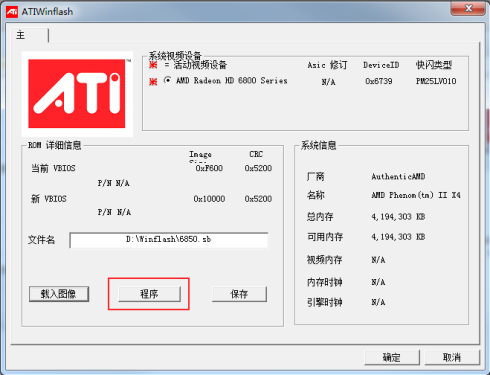Click the 总内存 label
The height and width of the screenshot is (375, 490).
[320, 217]
